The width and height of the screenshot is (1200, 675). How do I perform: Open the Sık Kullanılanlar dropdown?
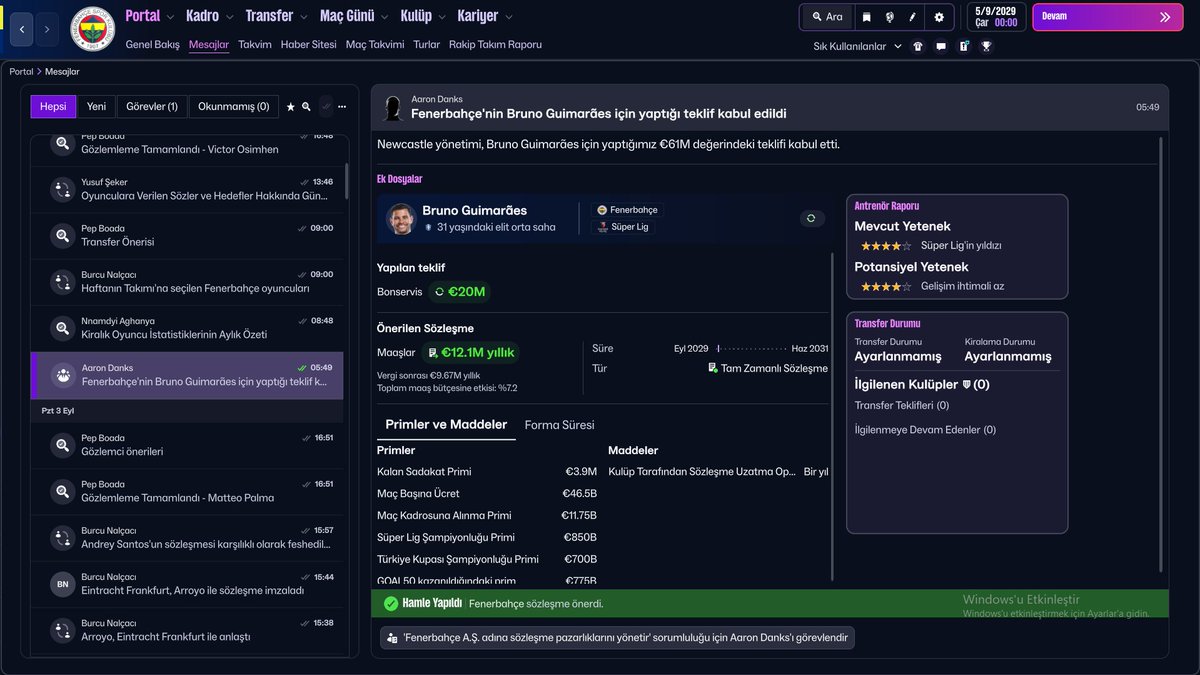[x=857, y=46]
